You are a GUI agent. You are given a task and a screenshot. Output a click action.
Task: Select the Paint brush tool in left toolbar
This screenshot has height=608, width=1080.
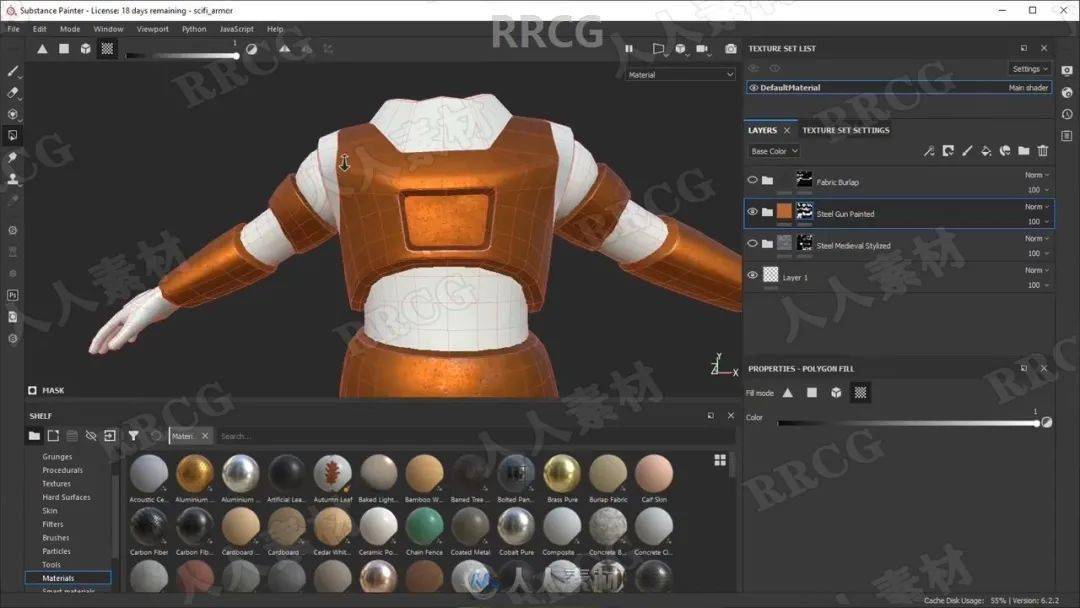13,71
